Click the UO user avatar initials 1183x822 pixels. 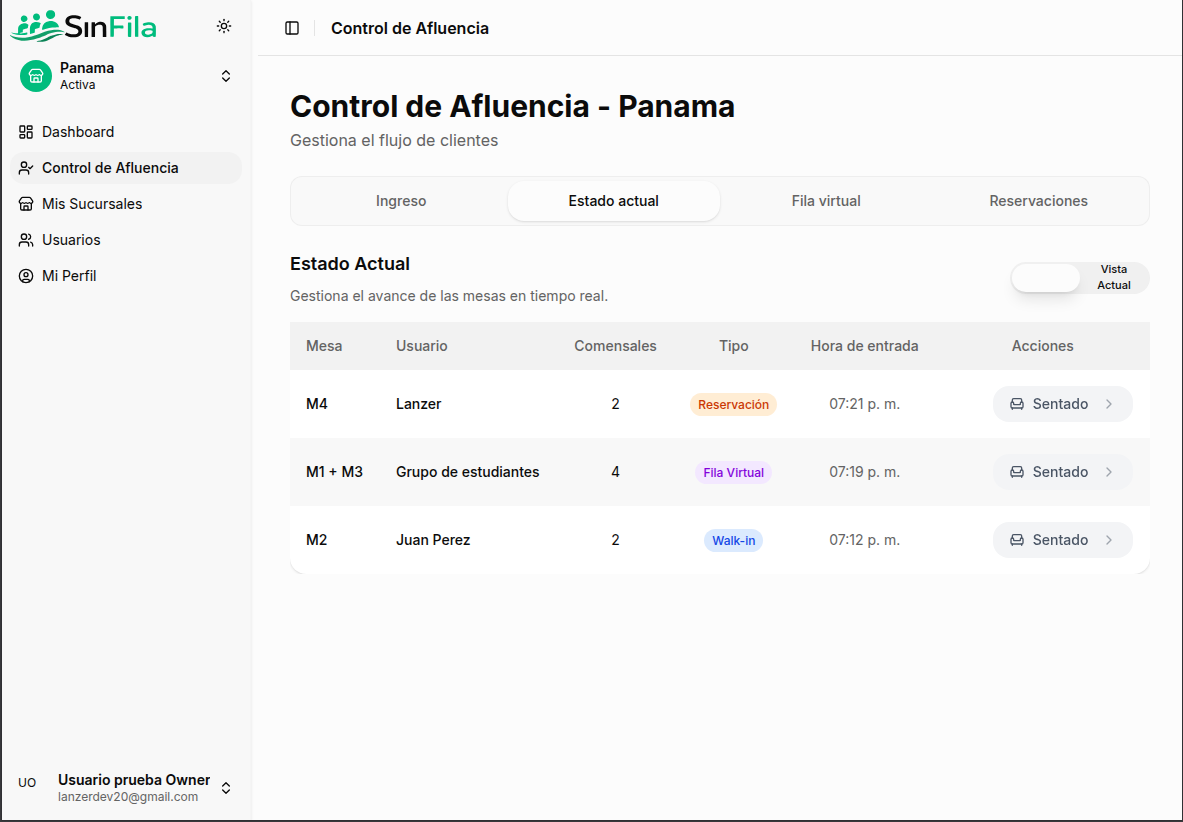click(x=27, y=783)
